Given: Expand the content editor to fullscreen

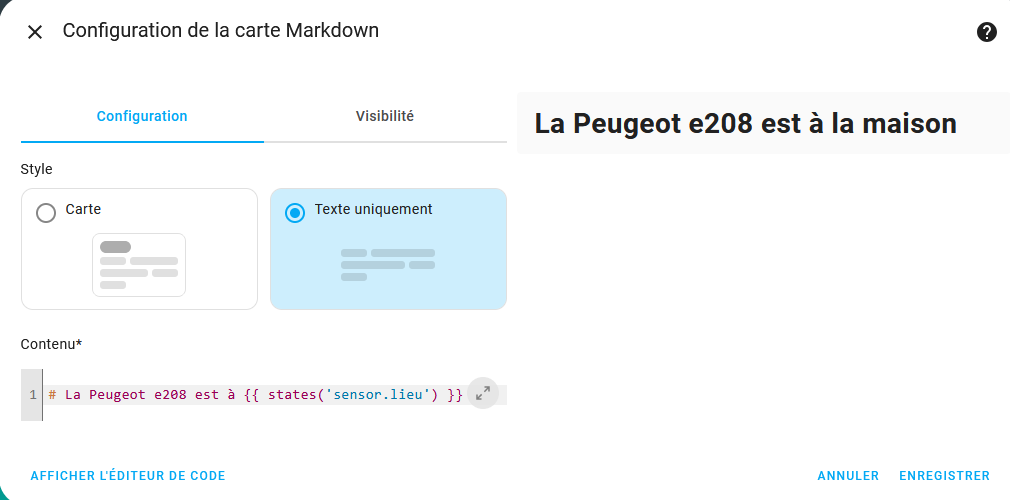Looking at the screenshot, I should (x=482, y=393).
